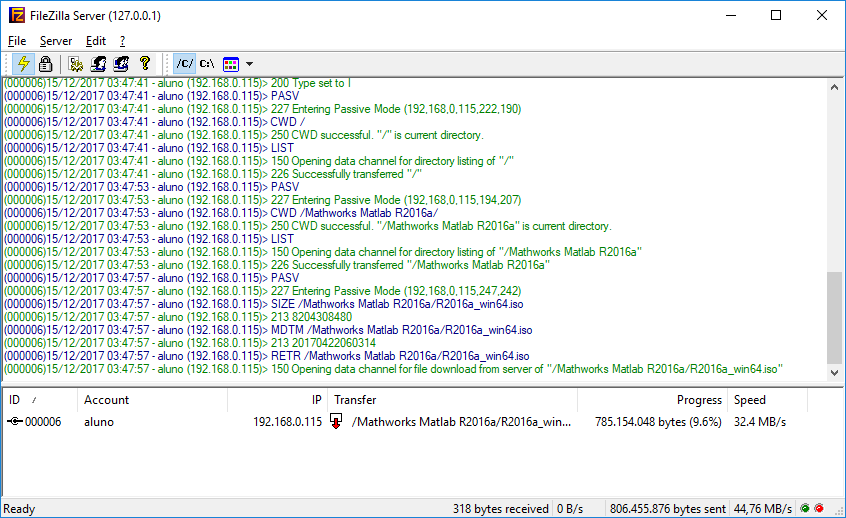Sort connections by IP column header
The image size is (846, 518).
pos(277,400)
